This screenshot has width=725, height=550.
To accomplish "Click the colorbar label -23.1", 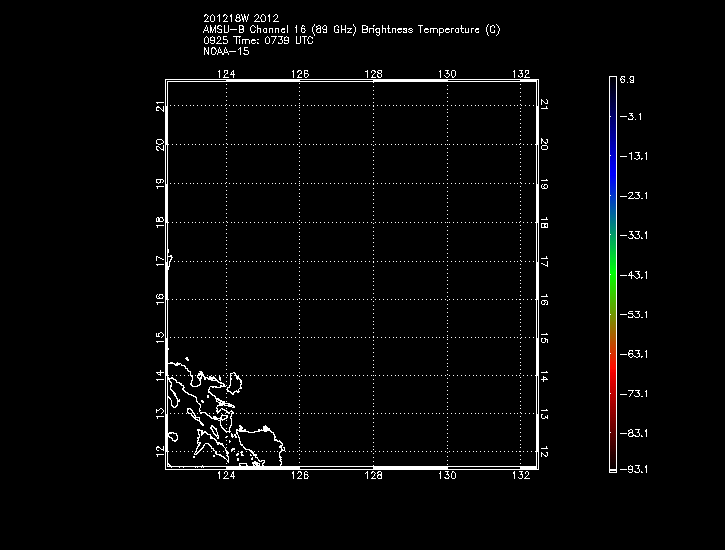I will [633, 196].
